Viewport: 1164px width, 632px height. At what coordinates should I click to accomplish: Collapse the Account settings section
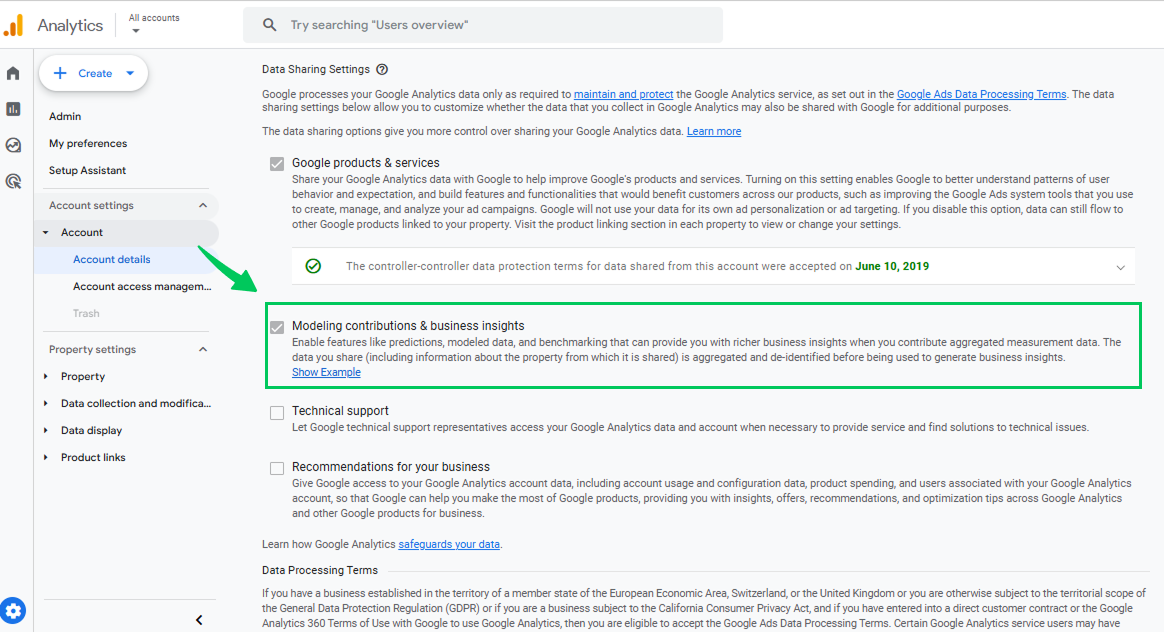(x=203, y=205)
